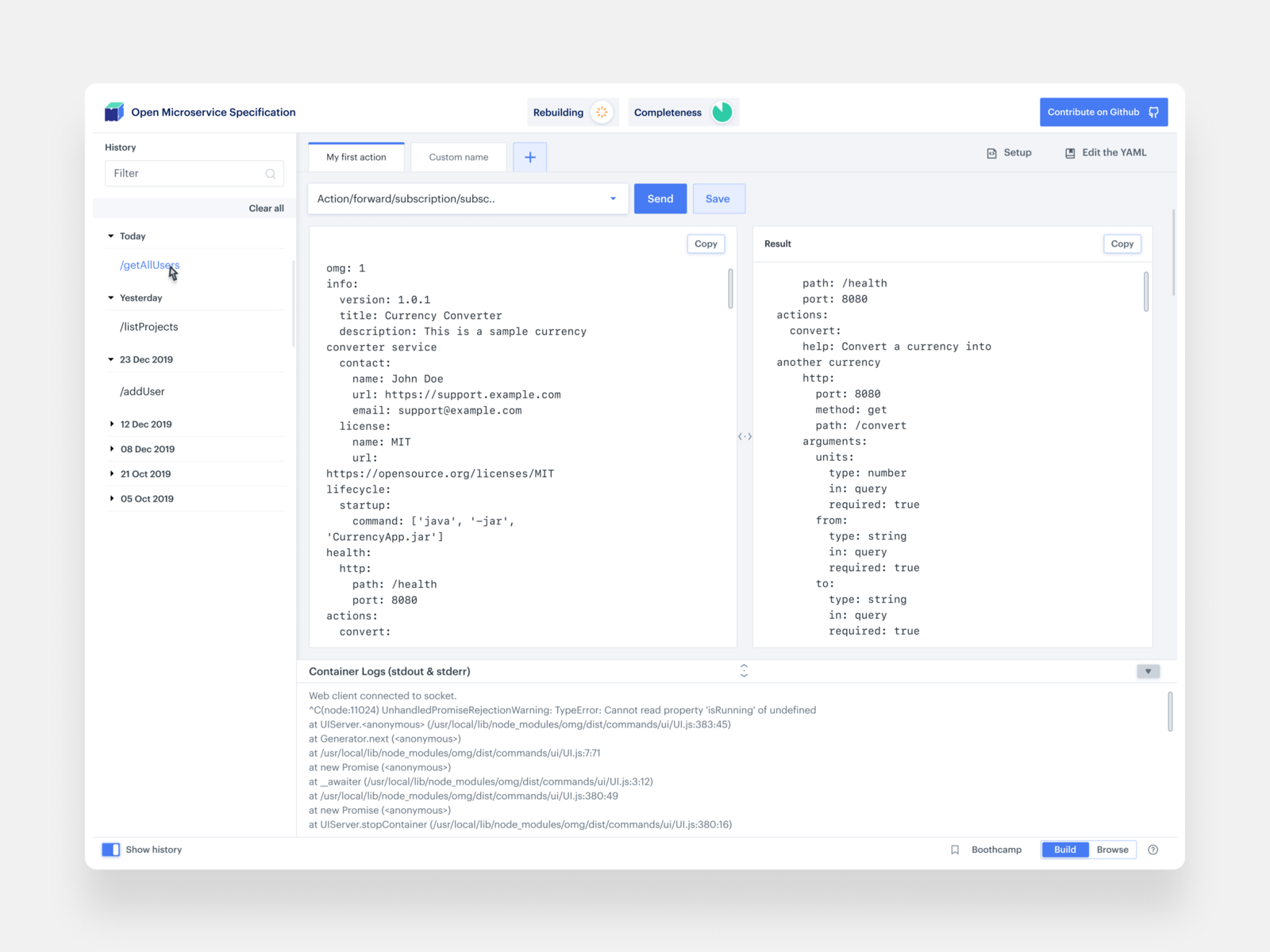Toggle the Show history switch
The width and height of the screenshot is (1270, 952).
111,850
